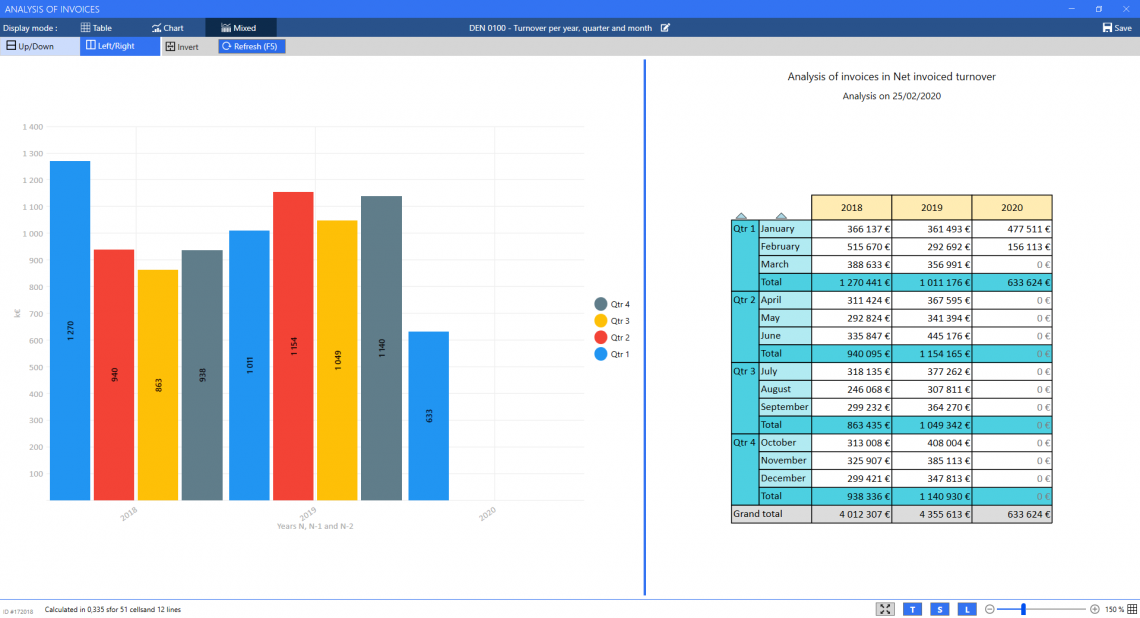Click the Invert button
The image size is (1140, 618).
[x=182, y=47]
